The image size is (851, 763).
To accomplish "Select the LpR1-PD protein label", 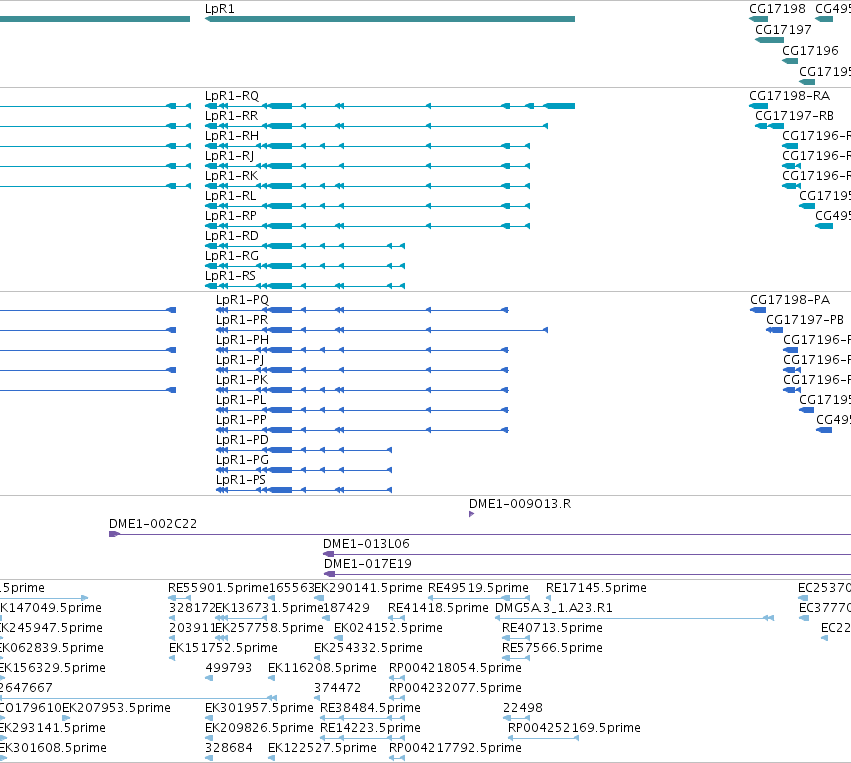I will [x=242, y=440].
